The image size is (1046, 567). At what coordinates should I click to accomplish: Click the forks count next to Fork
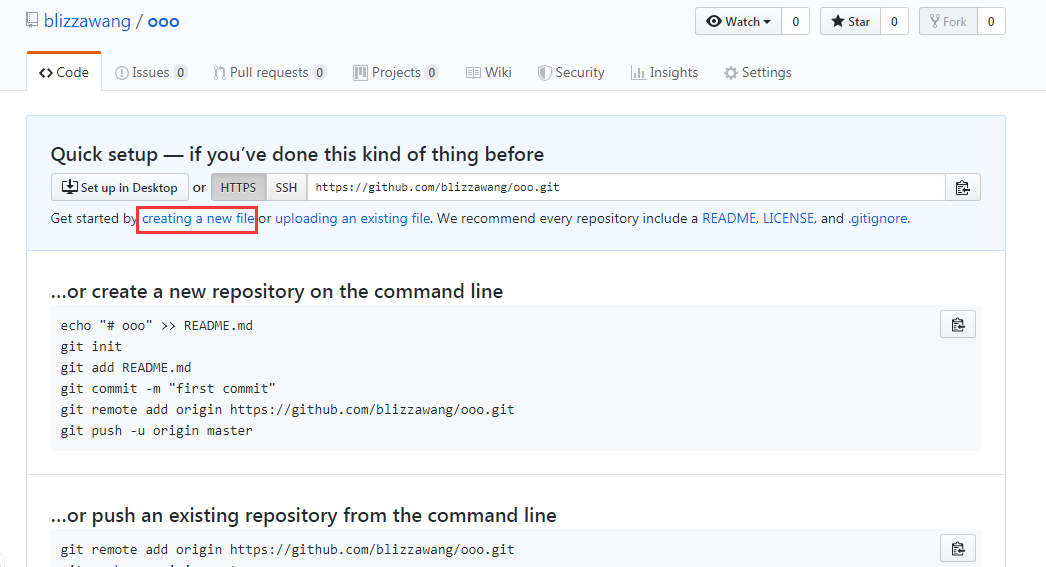pos(991,21)
